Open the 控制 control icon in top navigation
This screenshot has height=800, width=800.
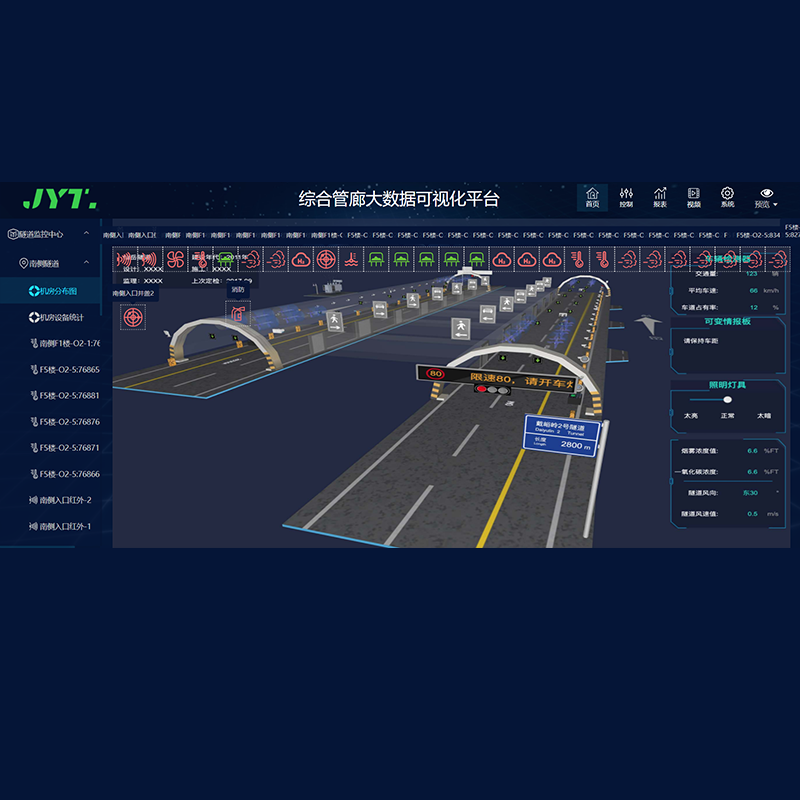point(628,192)
